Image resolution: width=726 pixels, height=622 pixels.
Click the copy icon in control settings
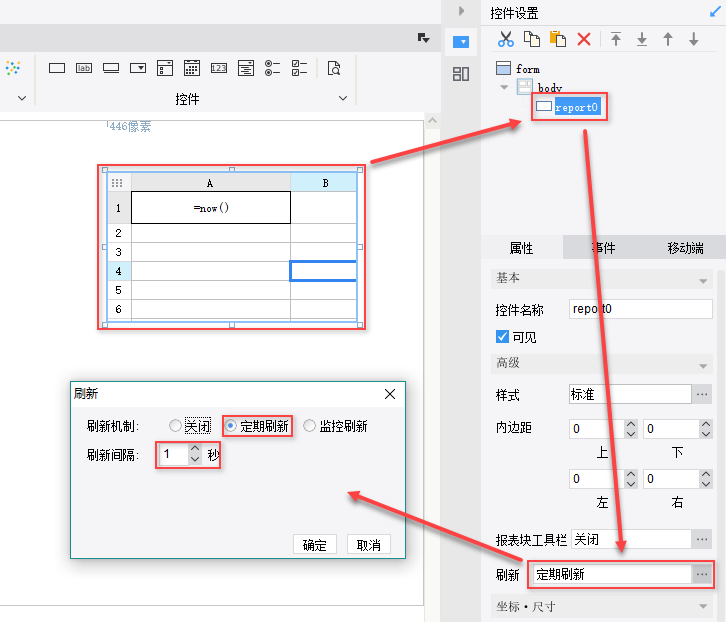[x=532, y=39]
